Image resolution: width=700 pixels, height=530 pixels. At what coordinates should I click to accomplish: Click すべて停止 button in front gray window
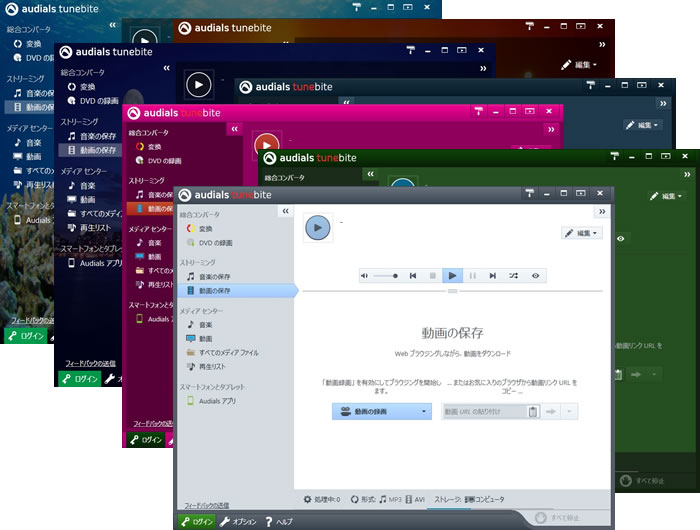pyautogui.click(x=558, y=518)
